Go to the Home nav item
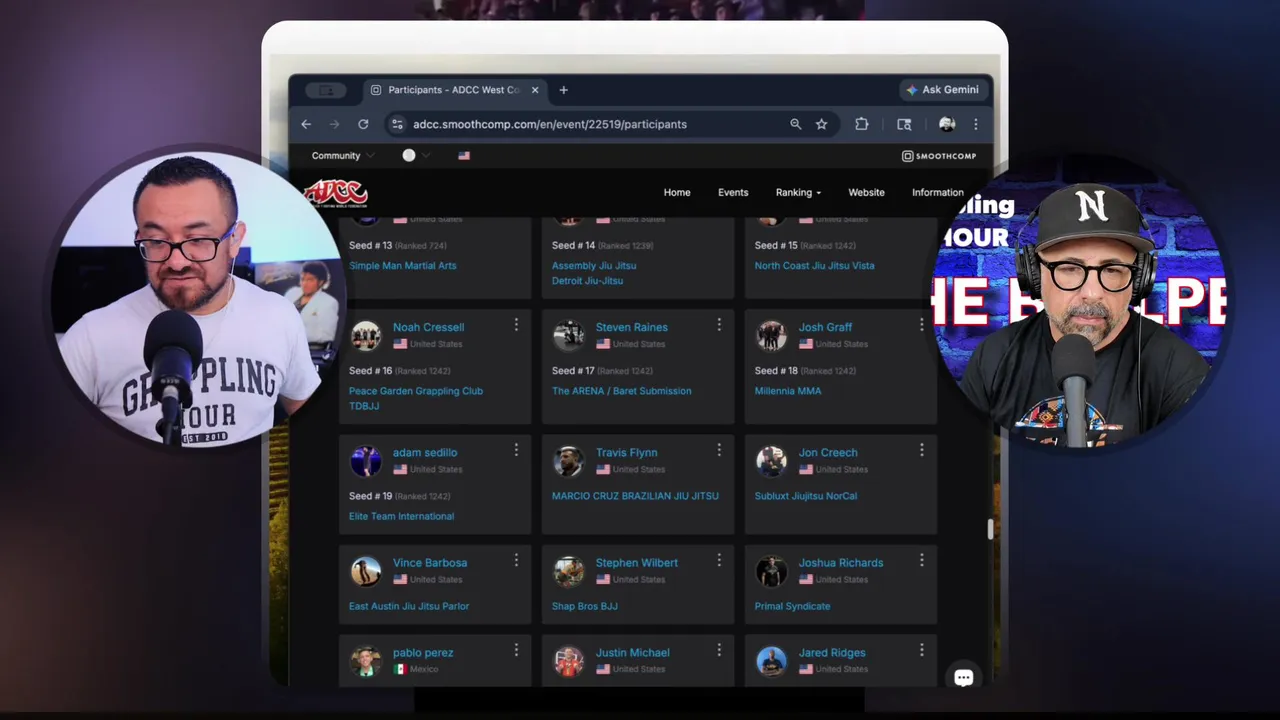 pyautogui.click(x=677, y=193)
